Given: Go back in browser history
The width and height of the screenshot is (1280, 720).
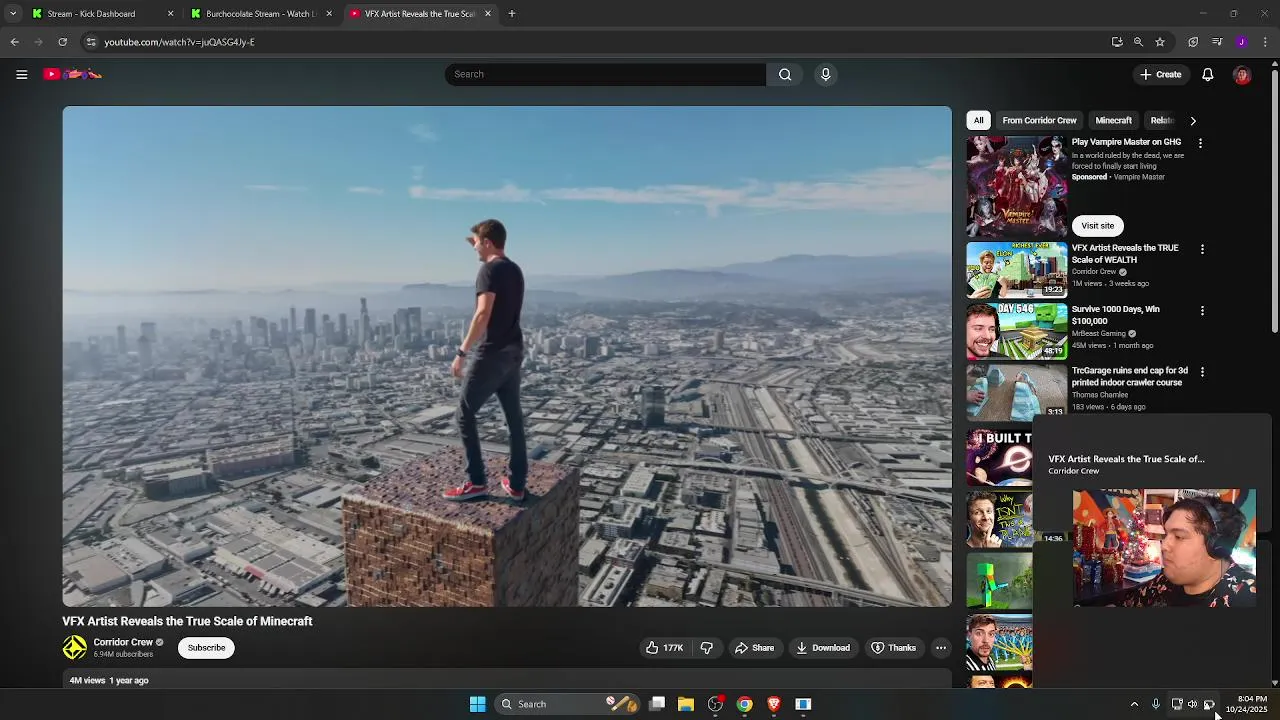Looking at the screenshot, I should tap(14, 42).
